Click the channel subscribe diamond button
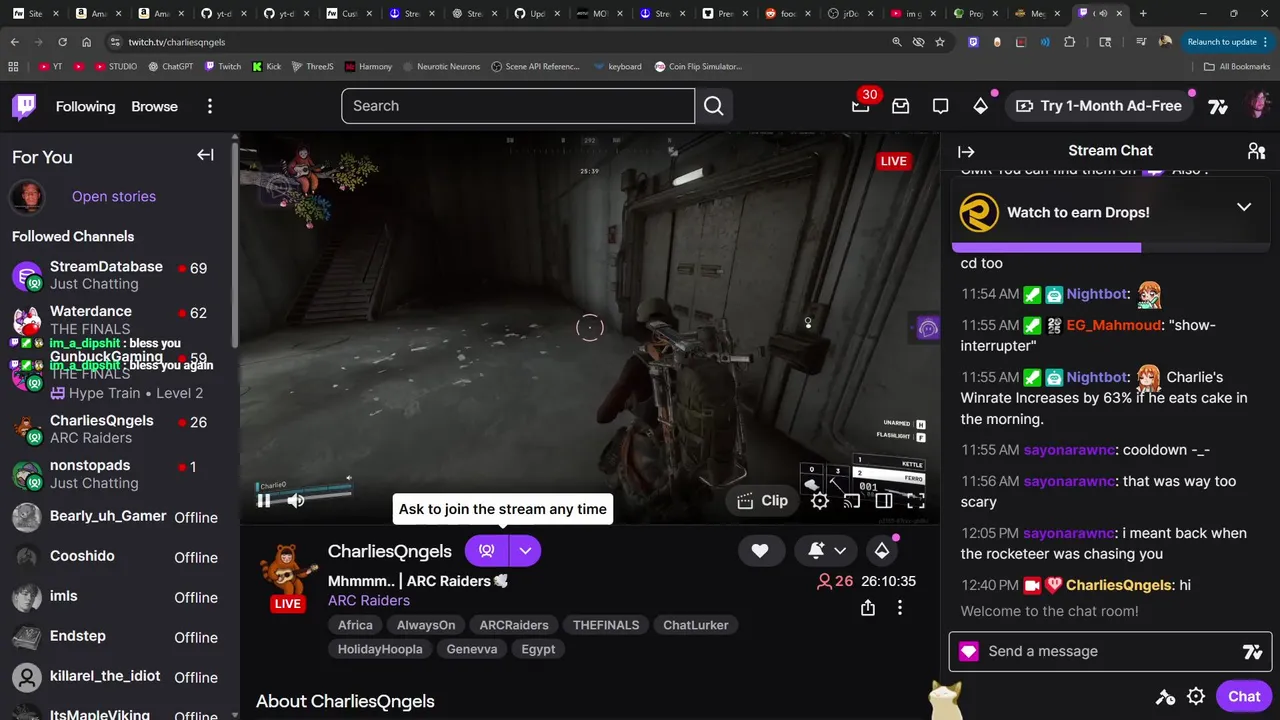 (882, 550)
